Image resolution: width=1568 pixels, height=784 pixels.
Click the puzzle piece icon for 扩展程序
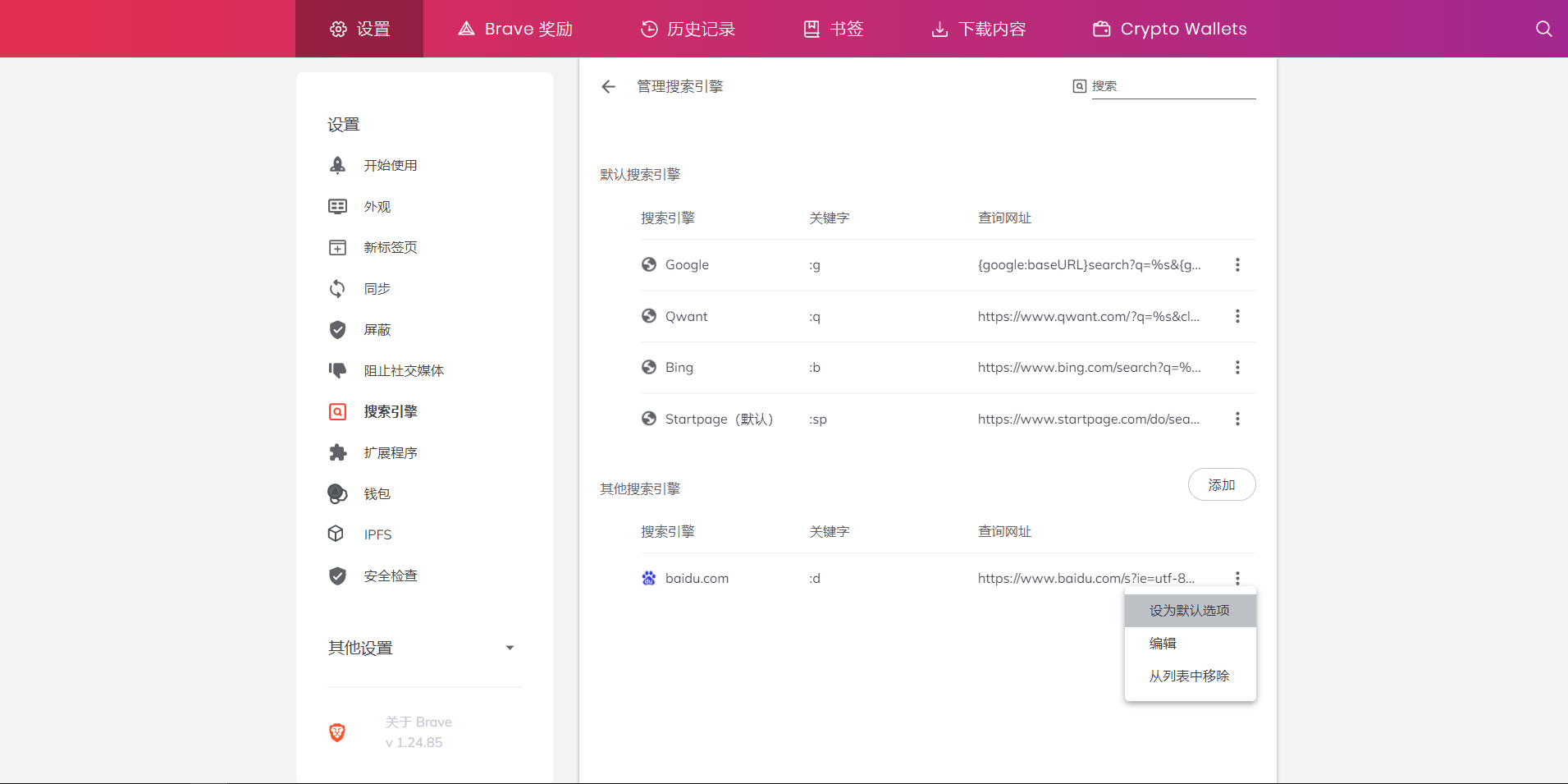[337, 452]
